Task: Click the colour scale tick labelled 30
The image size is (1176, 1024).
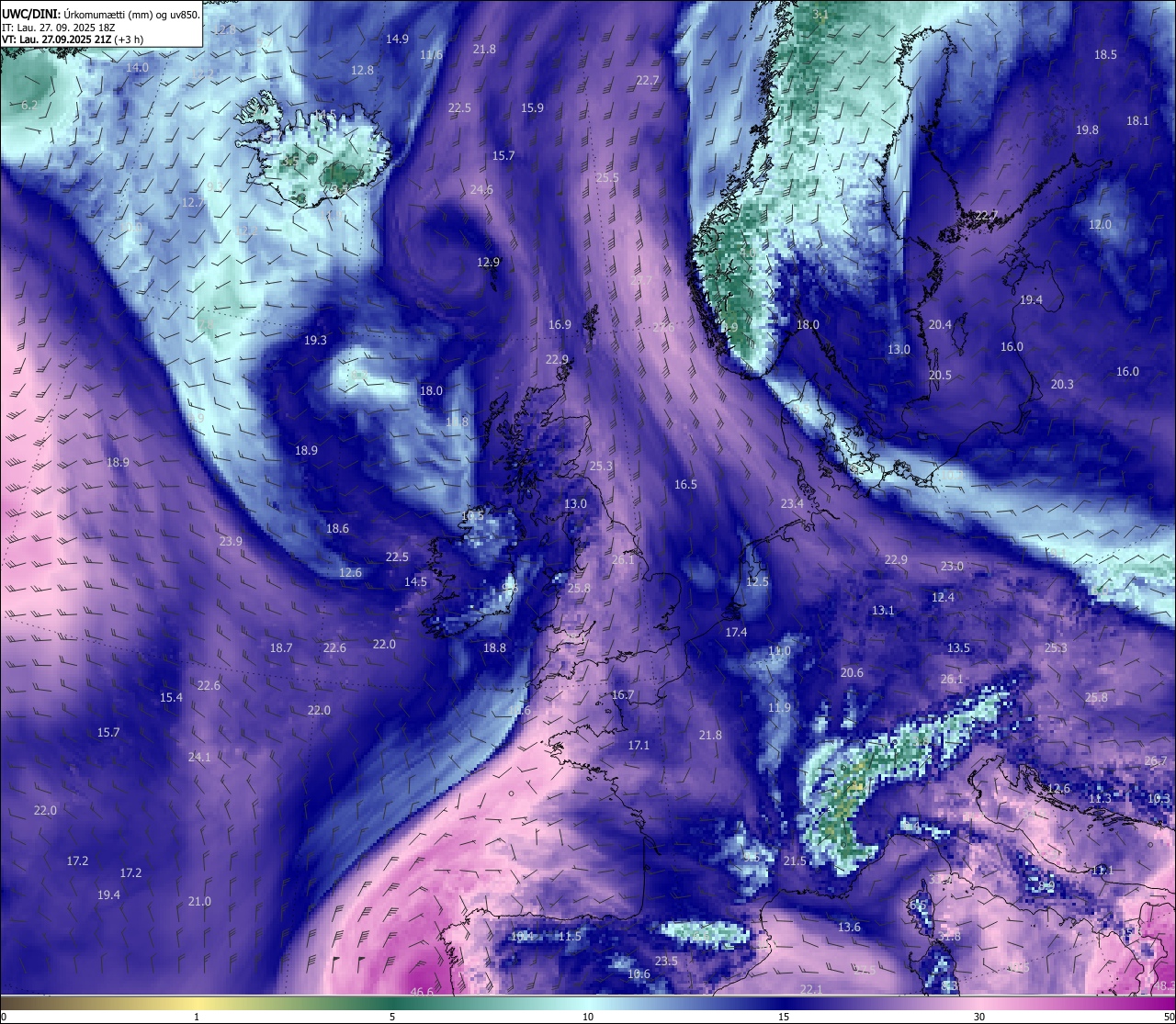Action: (979, 1017)
